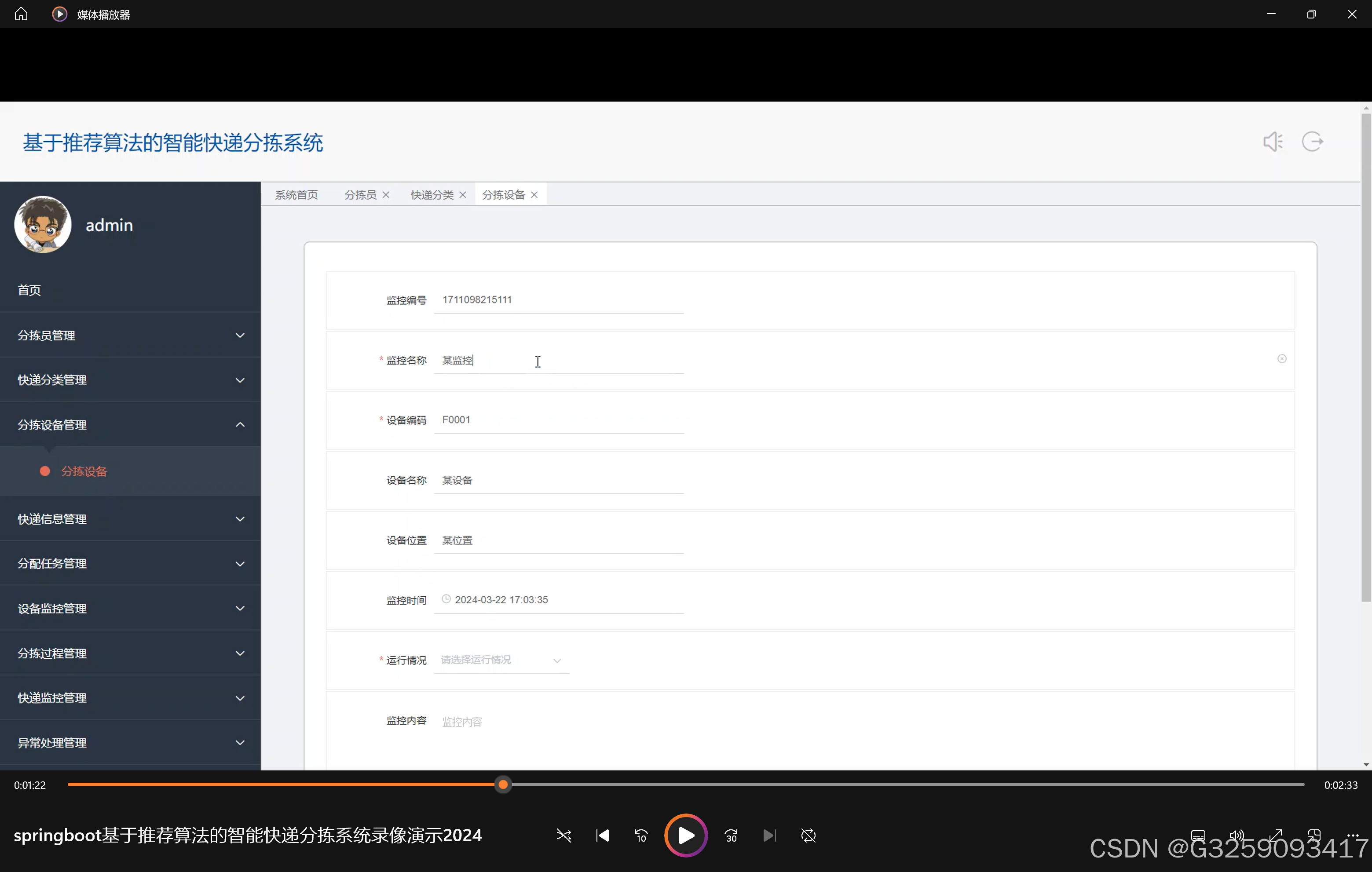Expand 快递分类管理 menu
This screenshot has width=1372, height=872.
point(131,380)
